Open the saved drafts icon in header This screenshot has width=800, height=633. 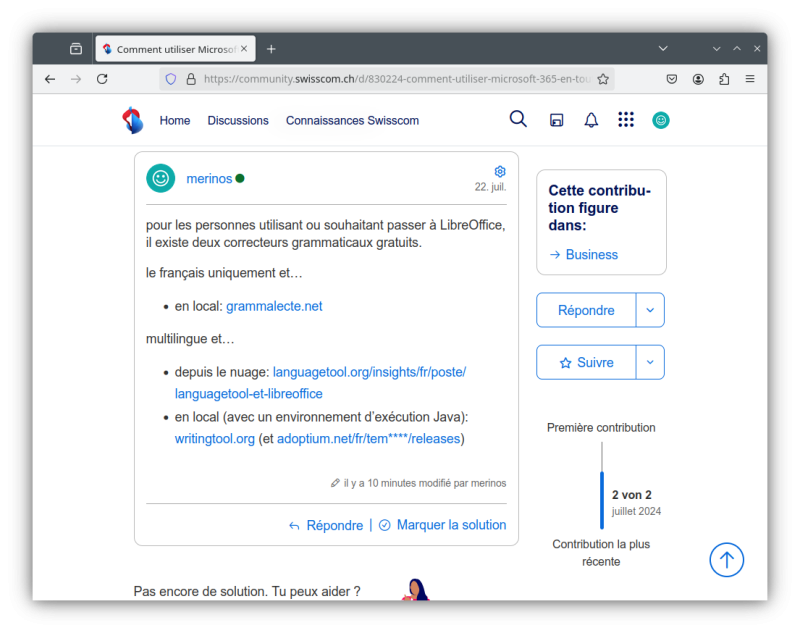coord(556,120)
